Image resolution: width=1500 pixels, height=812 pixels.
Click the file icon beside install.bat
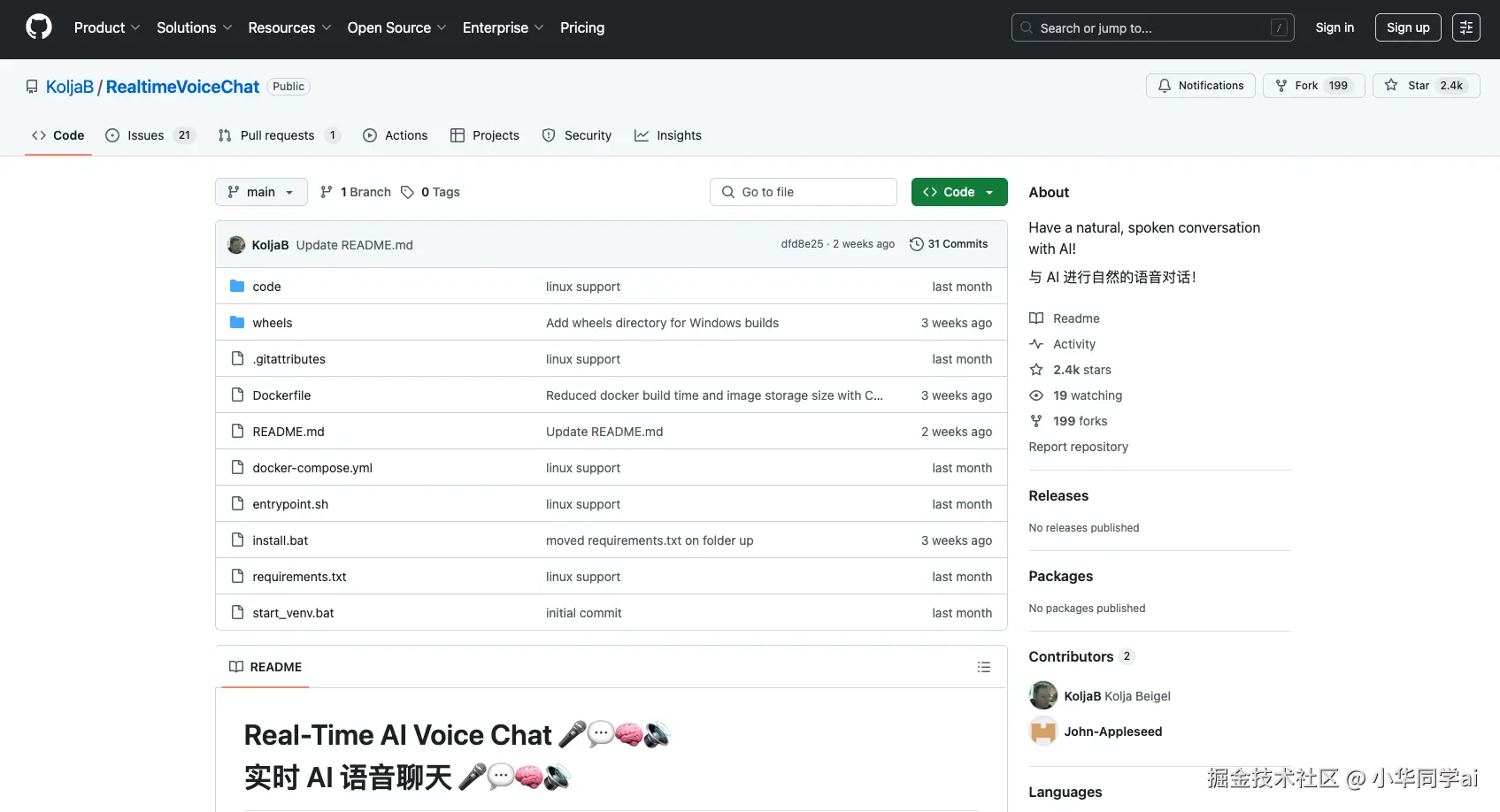click(x=237, y=540)
